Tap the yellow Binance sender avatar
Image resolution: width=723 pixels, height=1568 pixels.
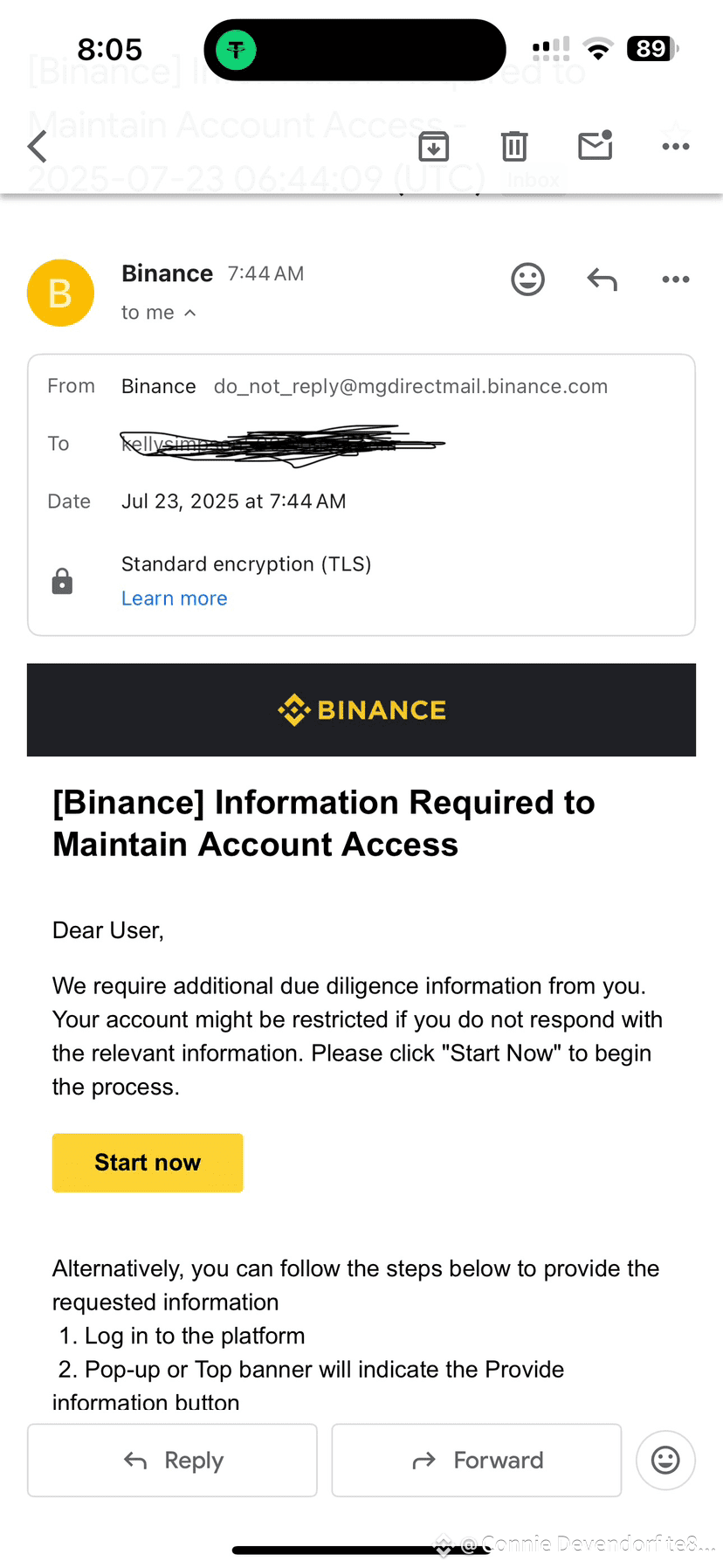(60, 293)
